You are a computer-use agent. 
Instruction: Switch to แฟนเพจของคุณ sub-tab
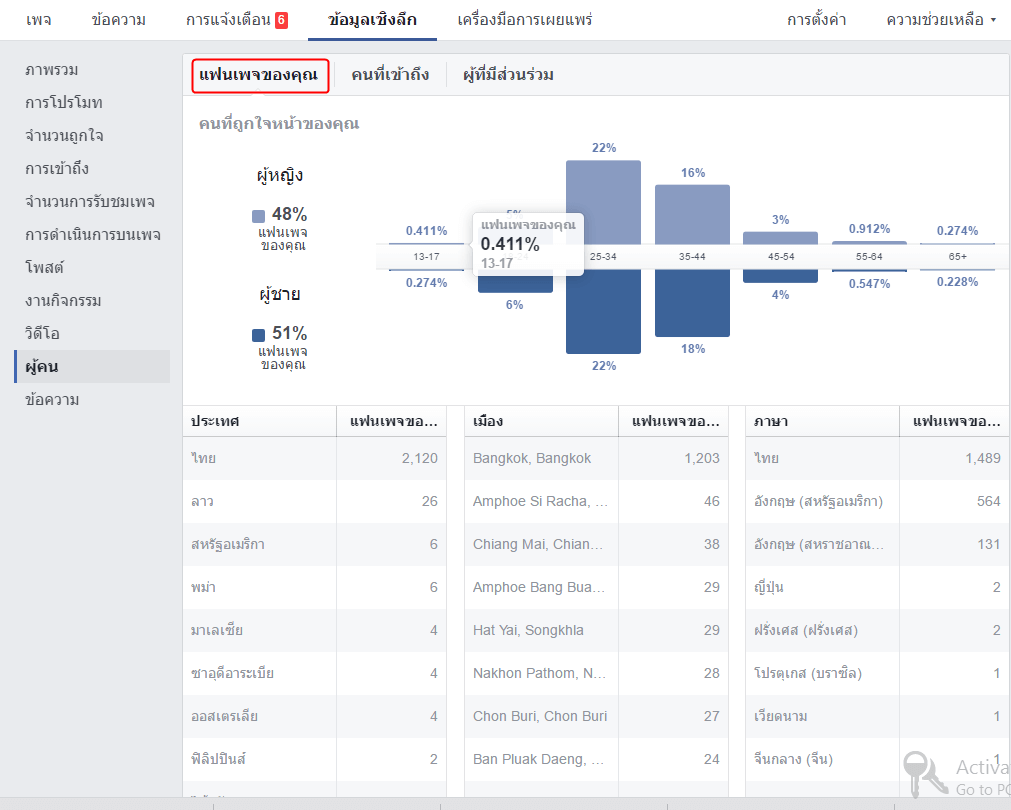tap(259, 75)
